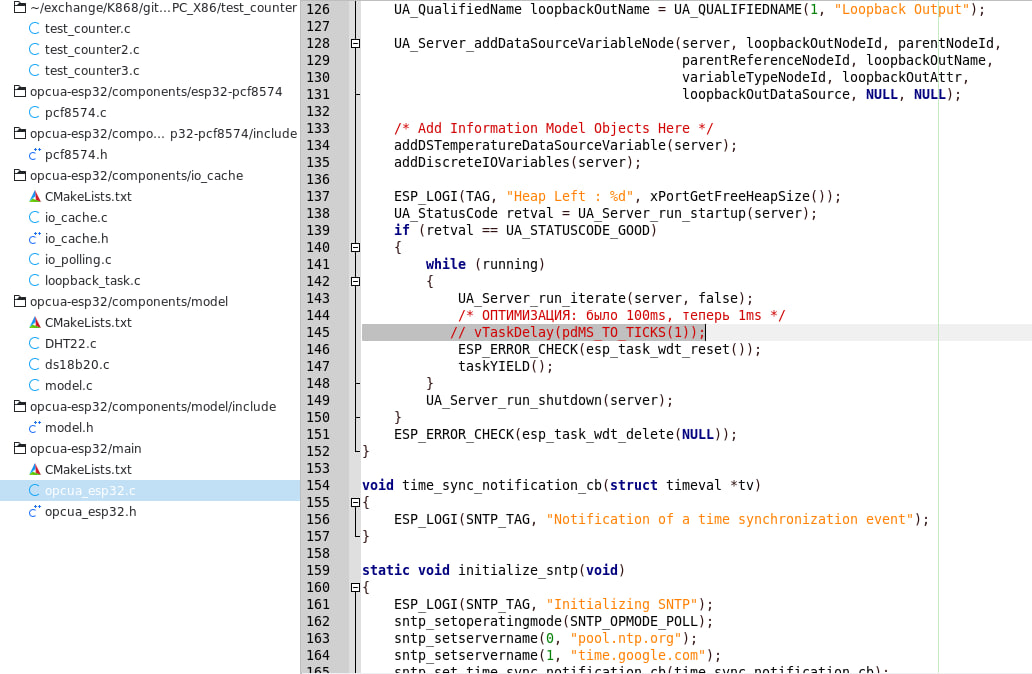Click the header icon next to opcua_esp32.h
1032x674 pixels.
click(35, 512)
